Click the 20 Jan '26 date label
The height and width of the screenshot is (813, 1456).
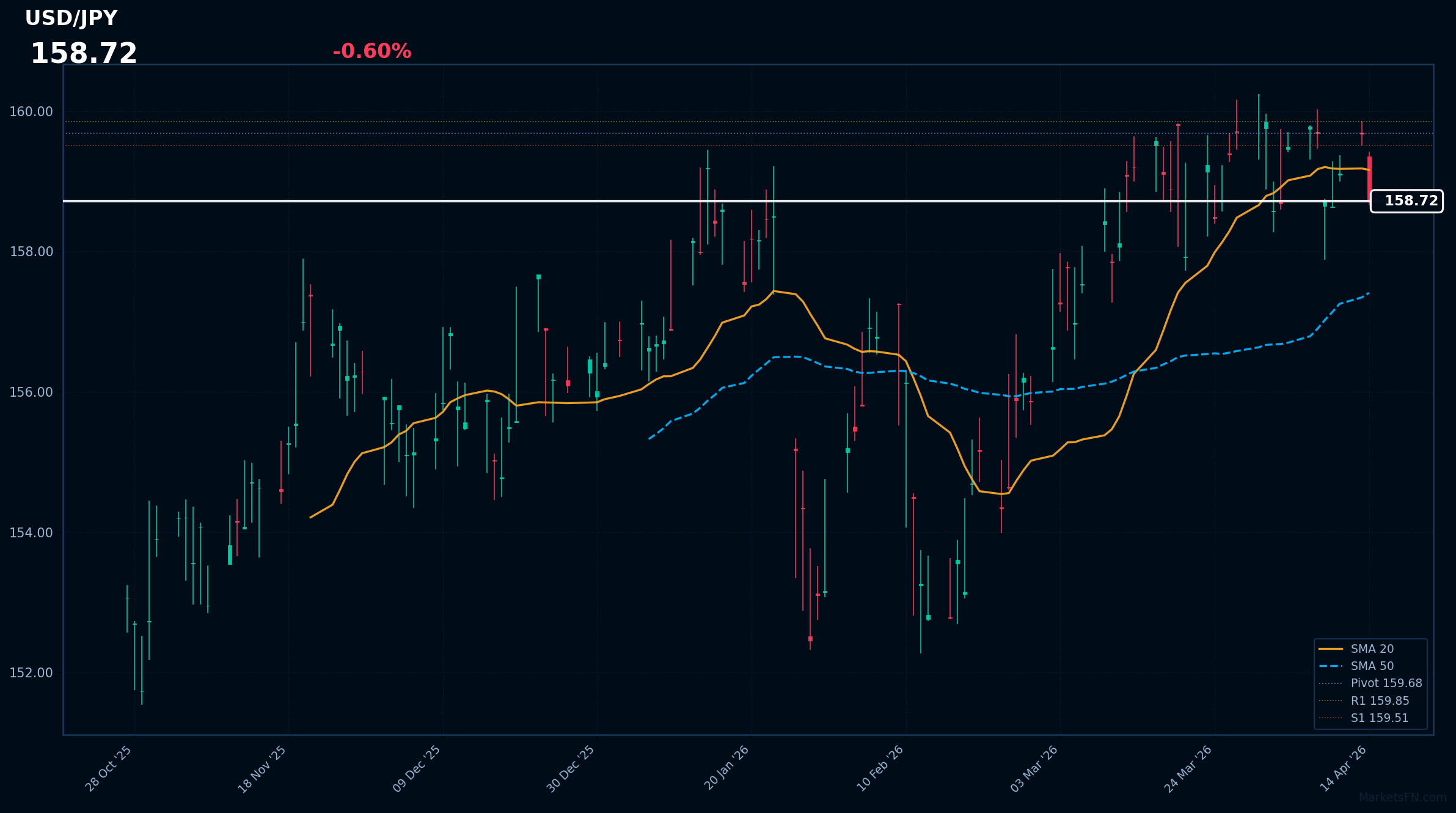[x=726, y=768]
